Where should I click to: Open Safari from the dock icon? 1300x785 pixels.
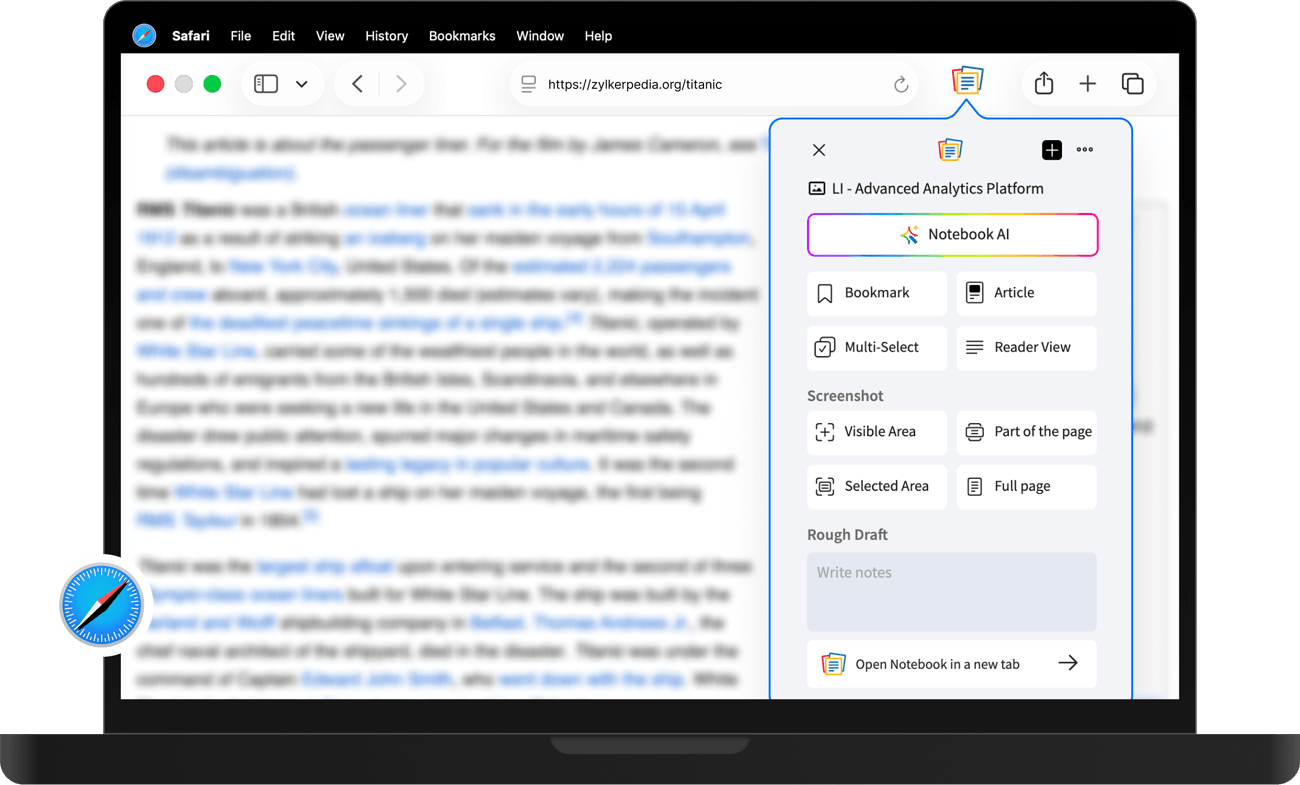click(99, 605)
